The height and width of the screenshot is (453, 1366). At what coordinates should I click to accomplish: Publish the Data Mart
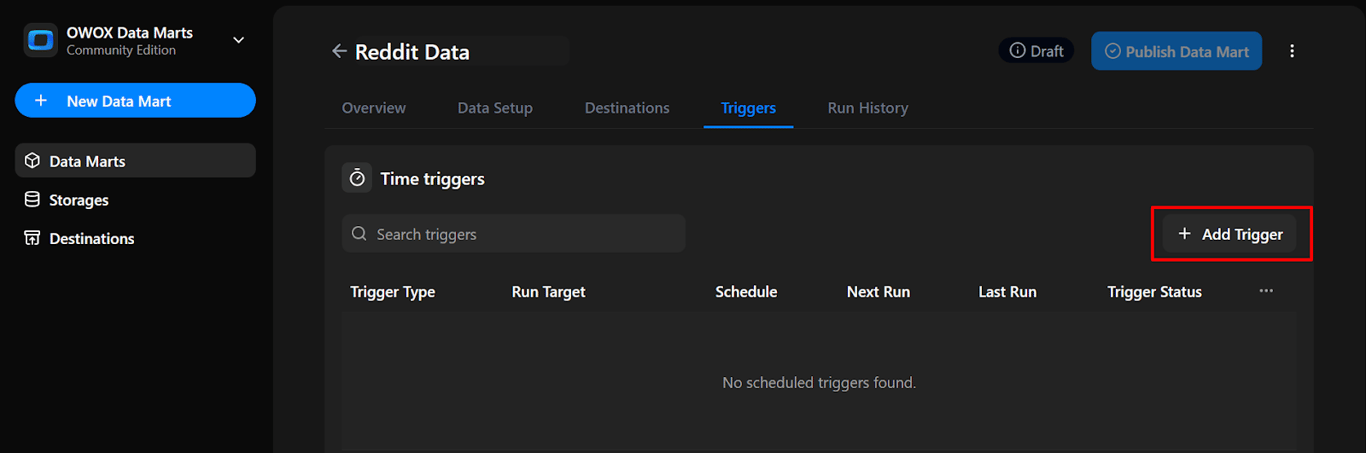(1177, 51)
